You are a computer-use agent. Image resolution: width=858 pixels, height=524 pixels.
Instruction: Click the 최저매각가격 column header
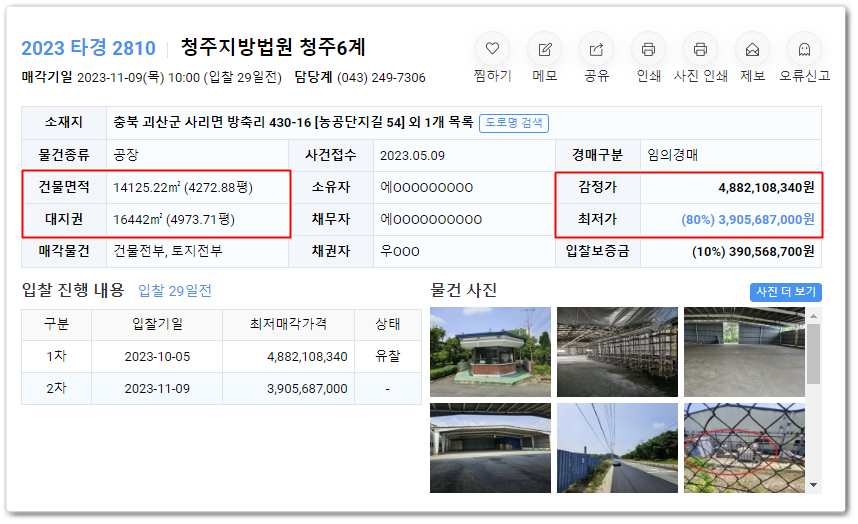[x=288, y=324]
